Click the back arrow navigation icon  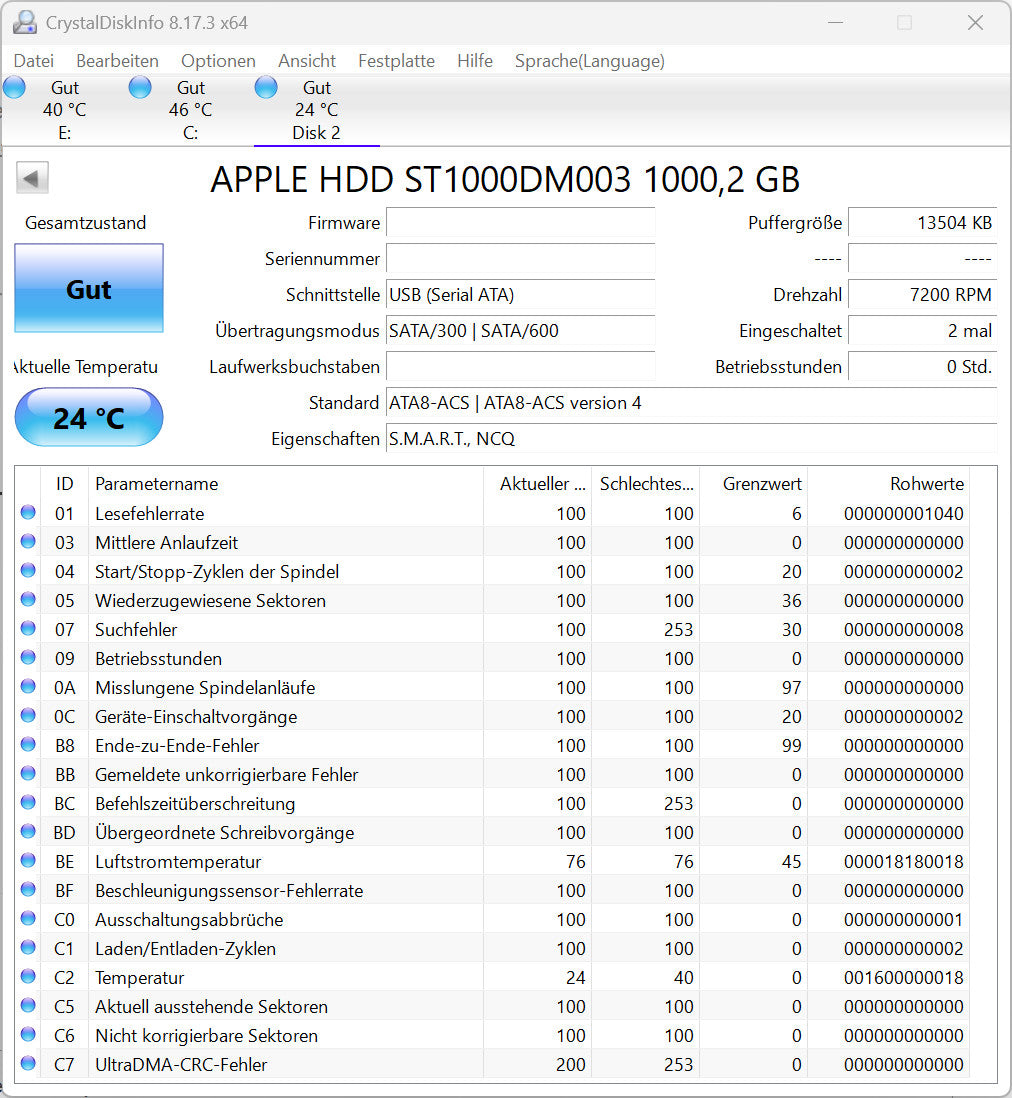[x=31, y=177]
